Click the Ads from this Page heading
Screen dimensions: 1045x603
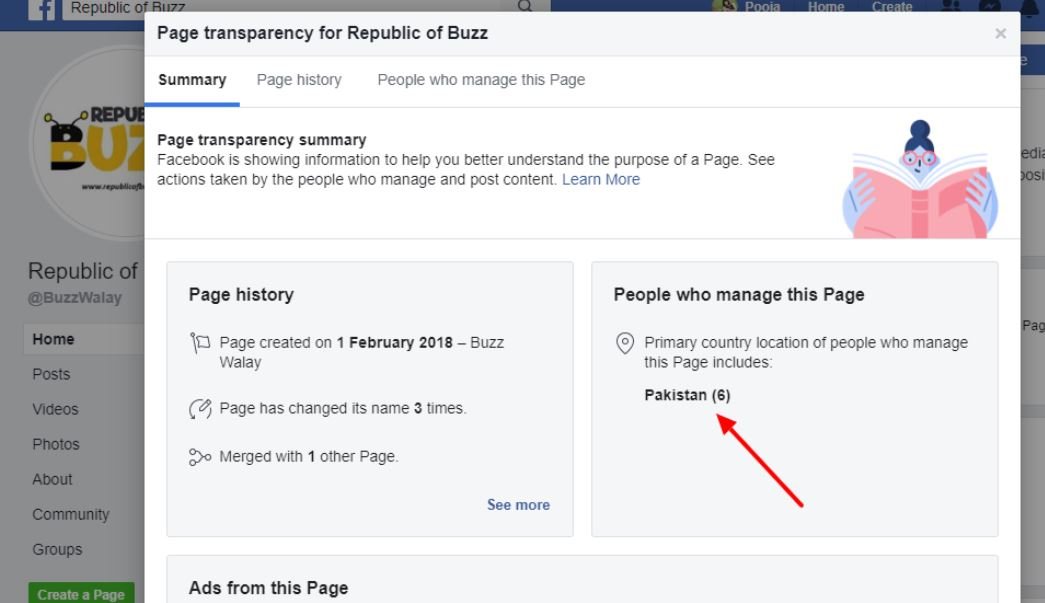pos(268,588)
